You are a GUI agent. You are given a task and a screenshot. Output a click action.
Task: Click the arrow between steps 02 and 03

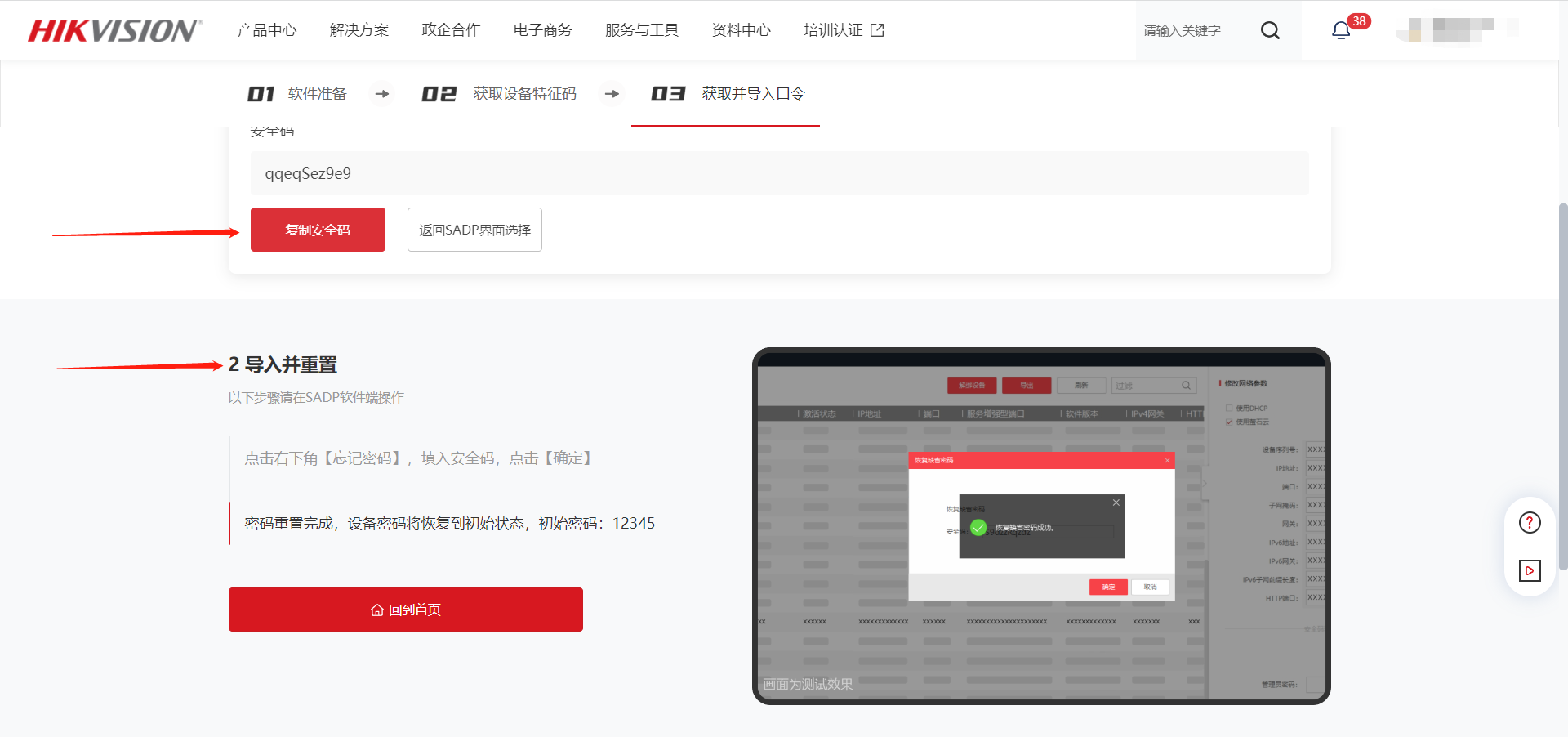(612, 94)
